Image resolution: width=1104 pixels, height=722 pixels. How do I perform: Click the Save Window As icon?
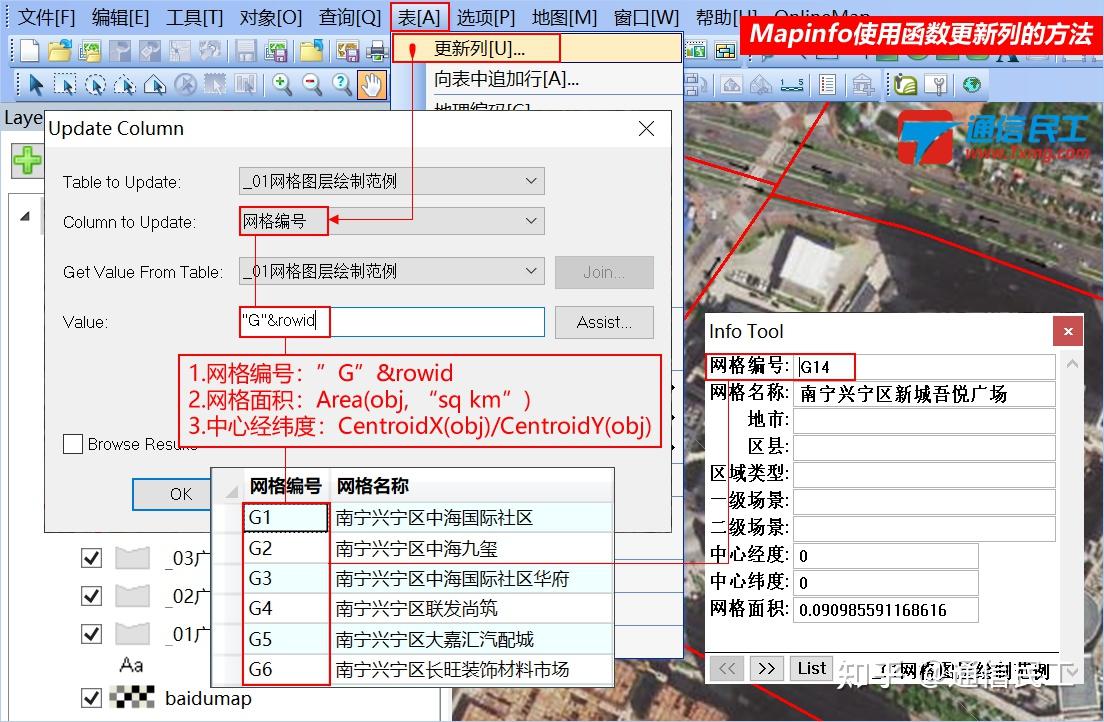[x=348, y=51]
